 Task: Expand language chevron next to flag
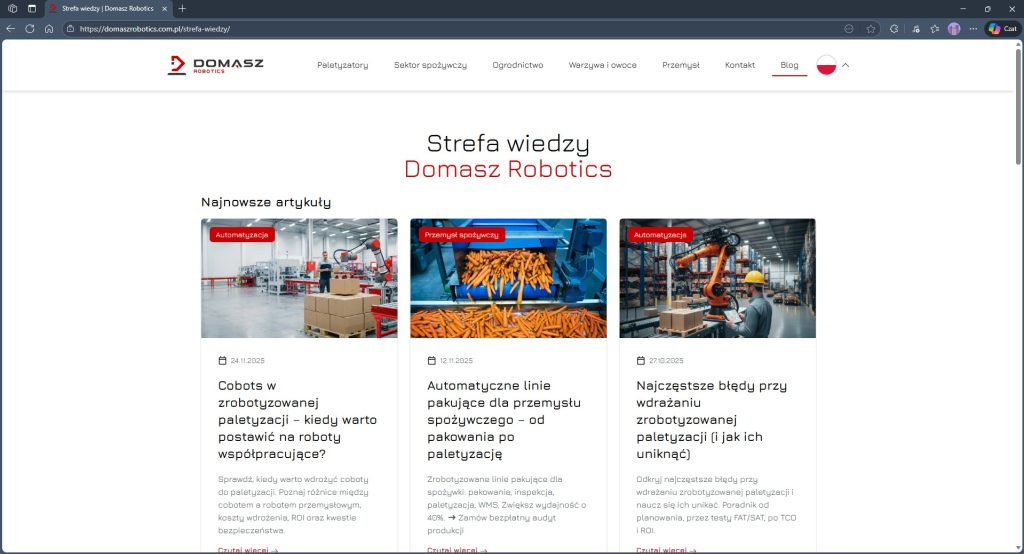(x=846, y=65)
